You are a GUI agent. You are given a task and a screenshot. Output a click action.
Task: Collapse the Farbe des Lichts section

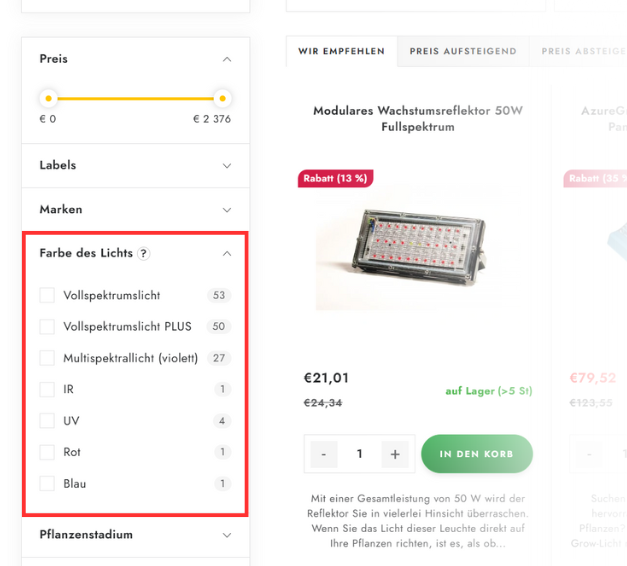[x=227, y=254]
